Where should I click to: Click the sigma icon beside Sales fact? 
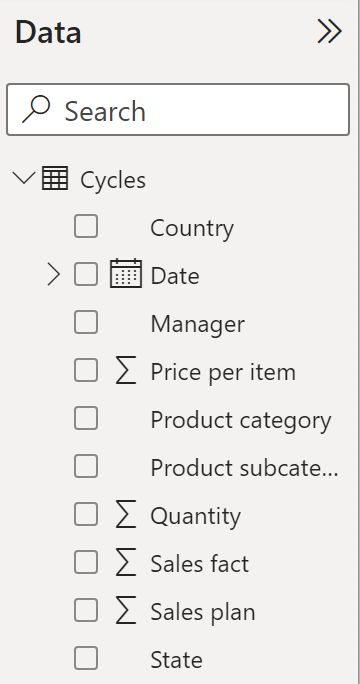126,562
